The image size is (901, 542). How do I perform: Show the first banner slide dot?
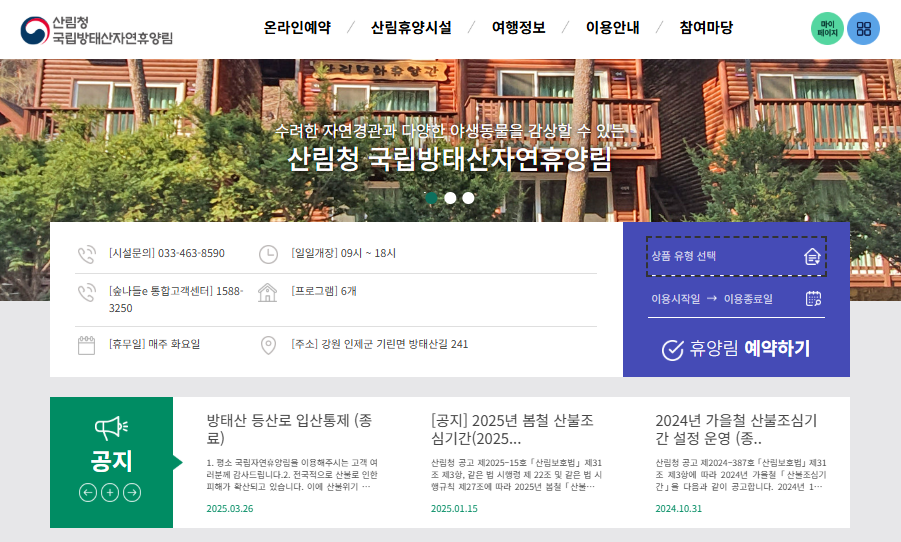[432, 198]
